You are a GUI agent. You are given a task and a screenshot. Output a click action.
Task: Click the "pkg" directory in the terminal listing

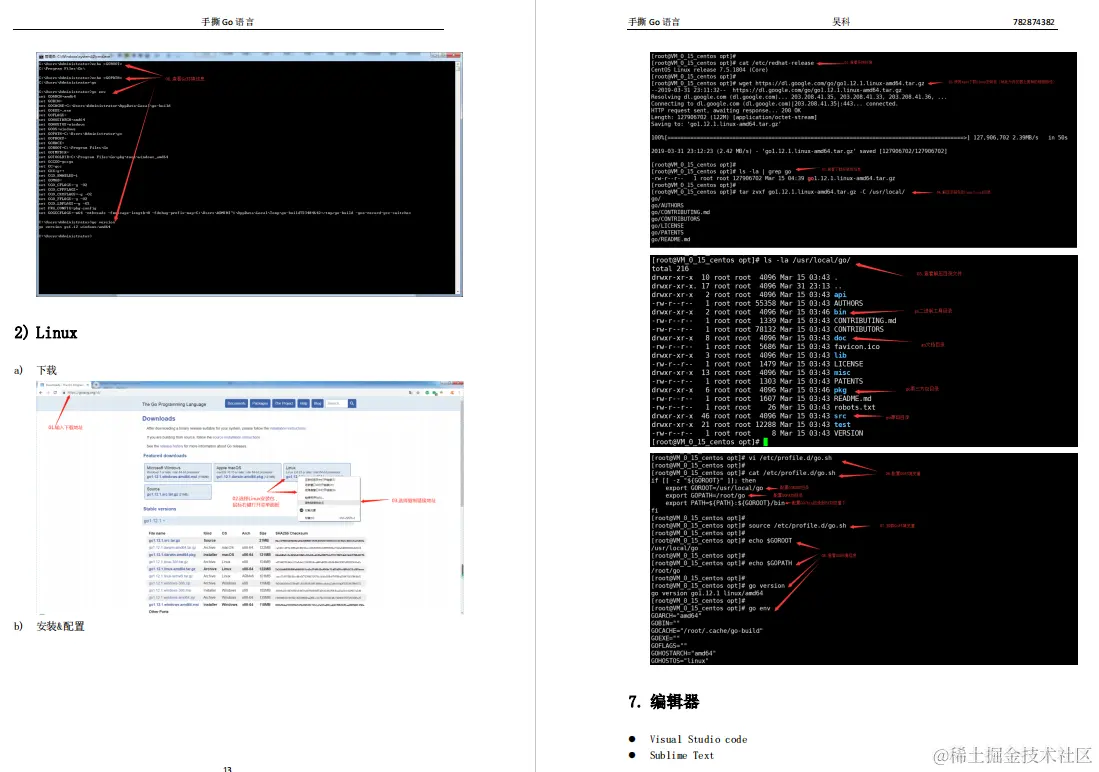tap(840, 390)
